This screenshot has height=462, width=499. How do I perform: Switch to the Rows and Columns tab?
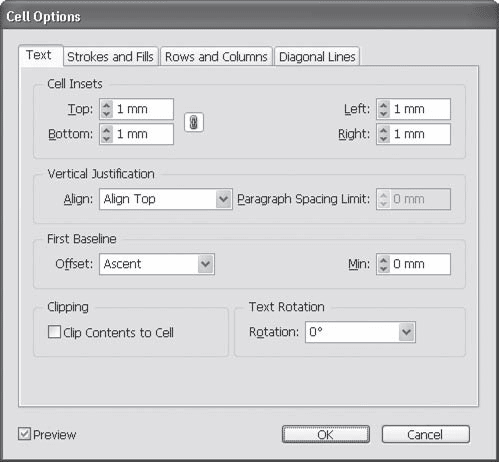coord(216,57)
